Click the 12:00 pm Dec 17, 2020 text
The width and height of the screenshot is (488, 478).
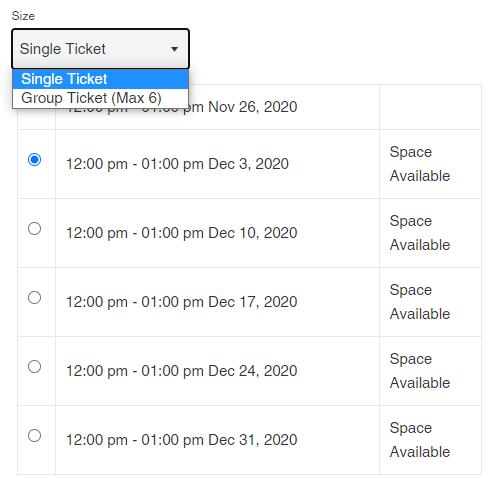182,302
